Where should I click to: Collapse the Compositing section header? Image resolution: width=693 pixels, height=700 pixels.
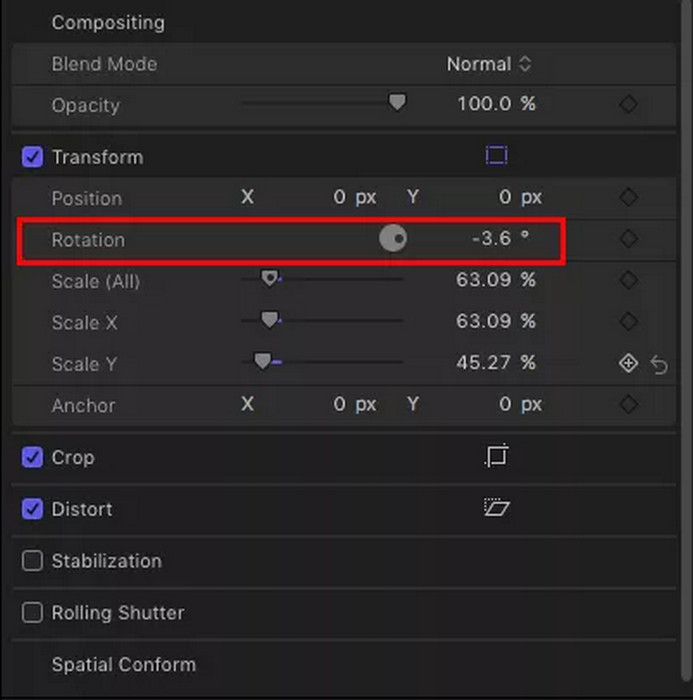108,22
